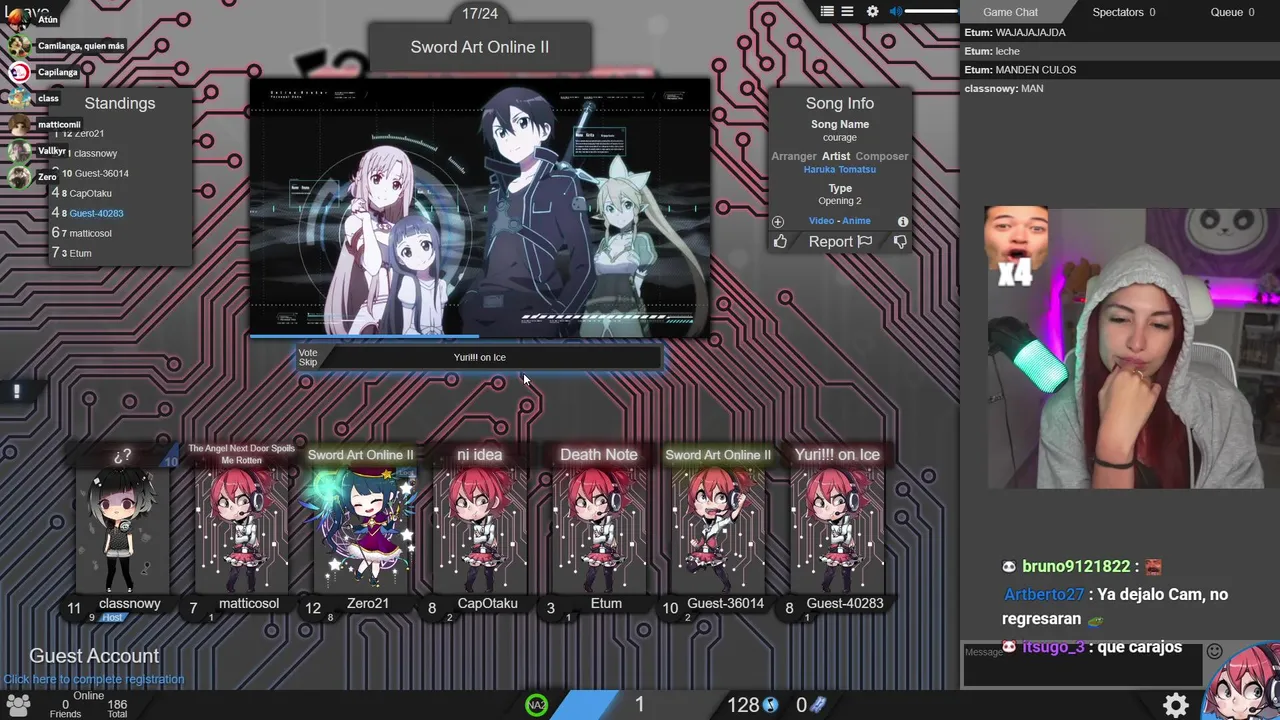The height and width of the screenshot is (720, 1280).
Task: Click Vallkyr's voice chat avatar
Action: point(19,151)
